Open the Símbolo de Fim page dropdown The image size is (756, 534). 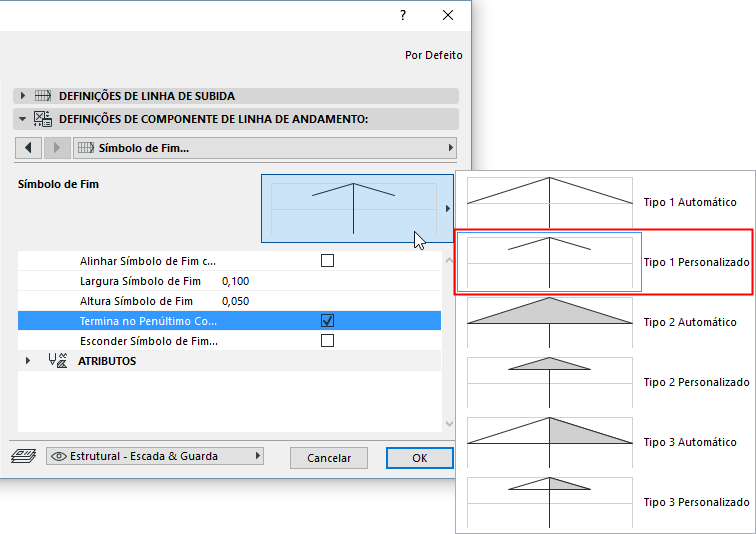pos(265,148)
